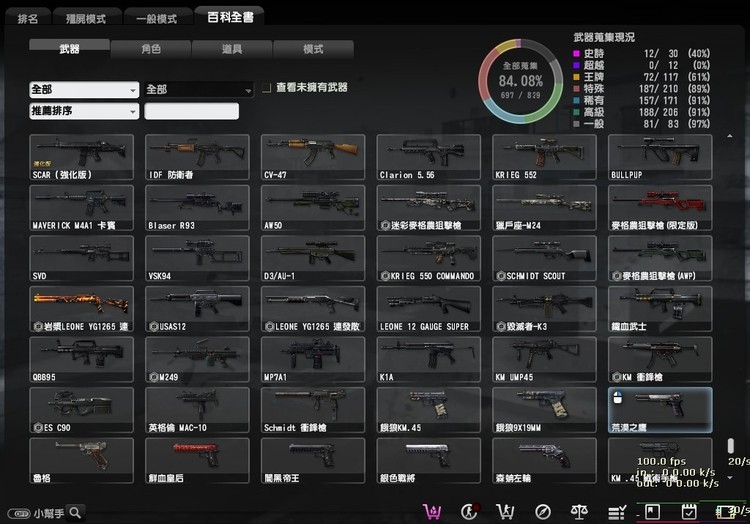Select the 鮮血皇后 red pistol card

point(197,461)
